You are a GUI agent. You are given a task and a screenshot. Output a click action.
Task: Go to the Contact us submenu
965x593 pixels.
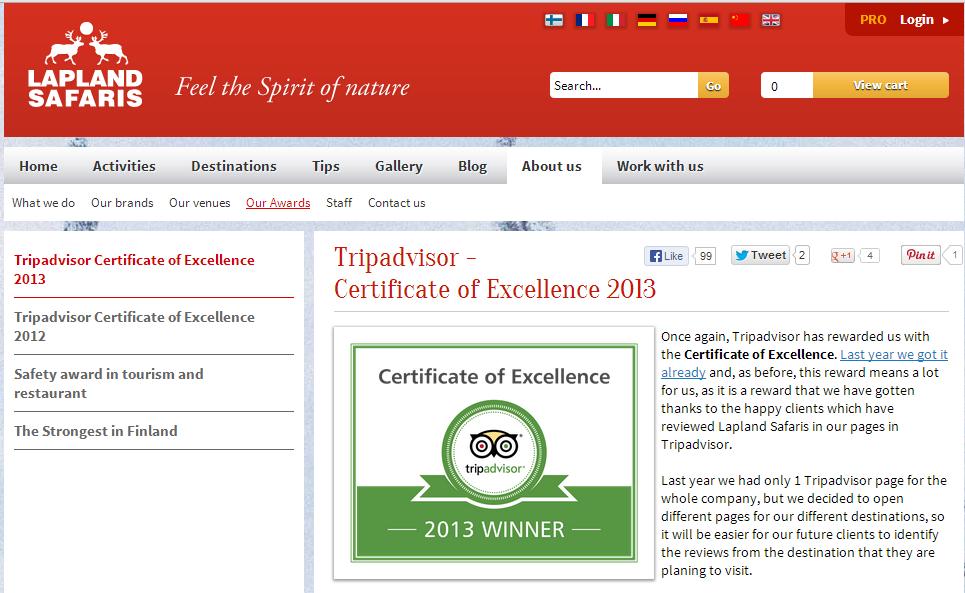click(x=396, y=202)
